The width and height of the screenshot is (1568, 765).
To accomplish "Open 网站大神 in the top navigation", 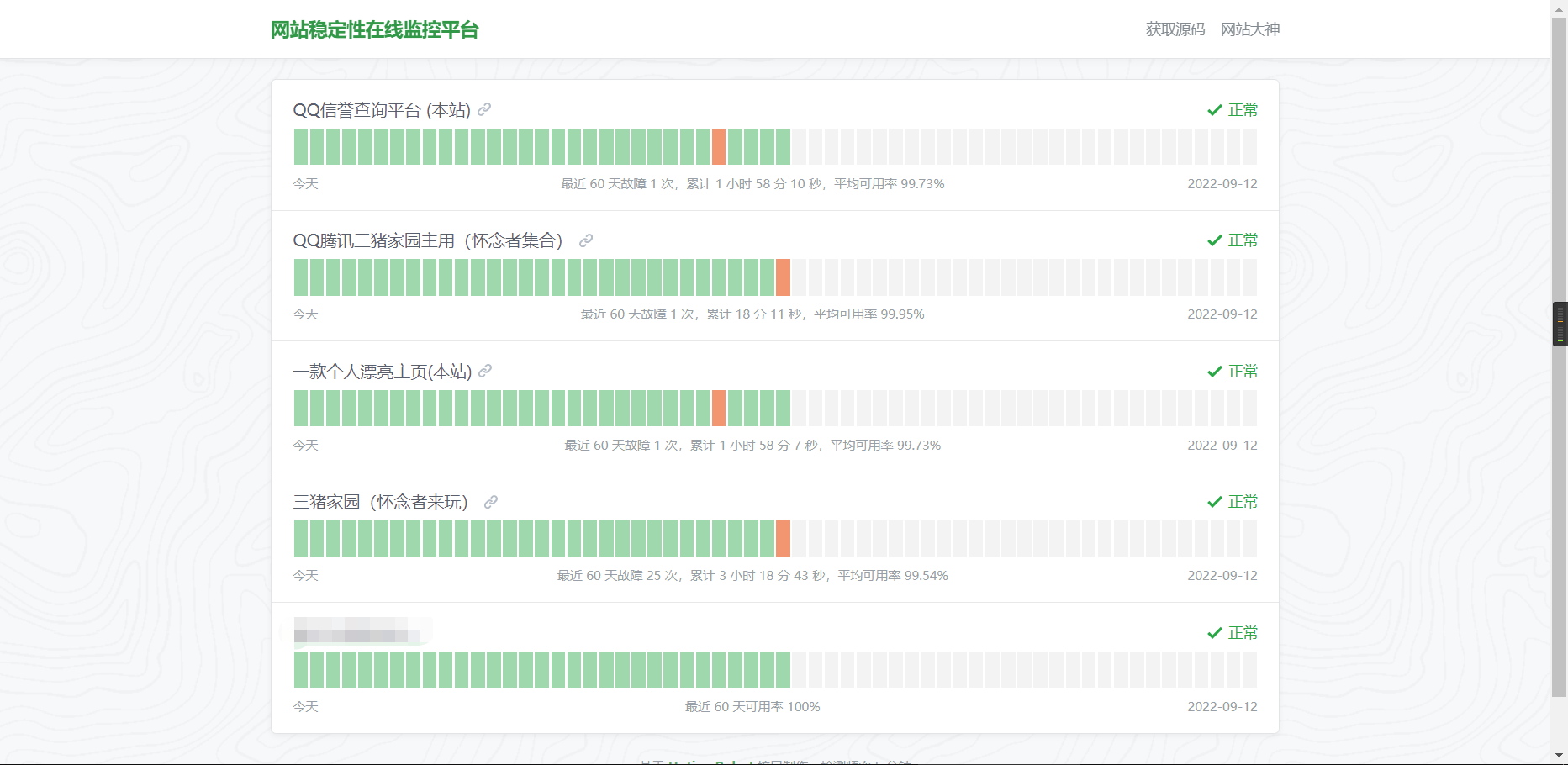I will coord(1249,29).
